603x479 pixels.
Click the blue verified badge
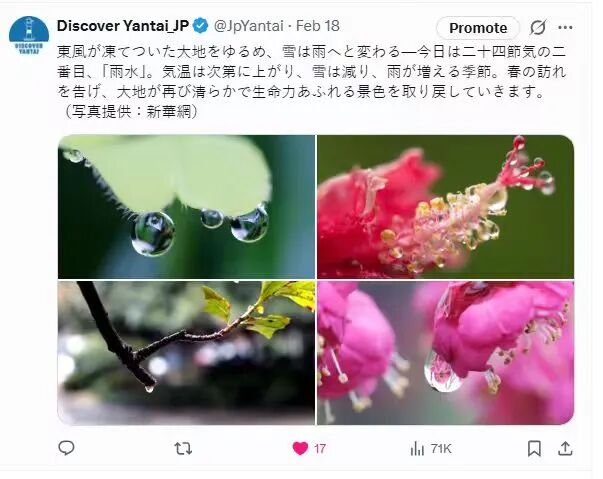point(200,26)
